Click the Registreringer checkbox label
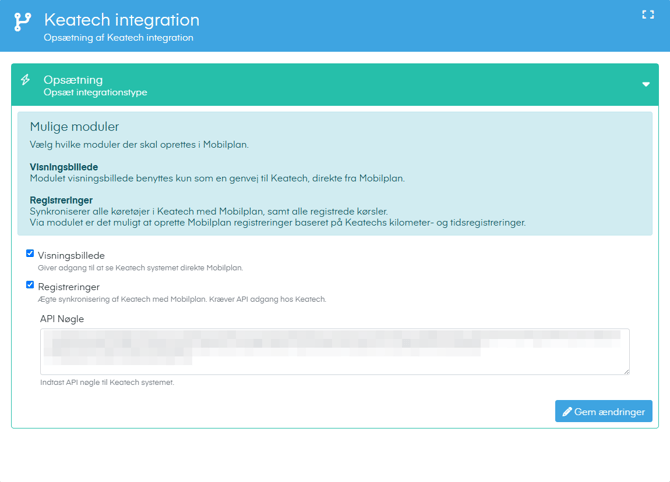The width and height of the screenshot is (670, 482). [x=69, y=287]
